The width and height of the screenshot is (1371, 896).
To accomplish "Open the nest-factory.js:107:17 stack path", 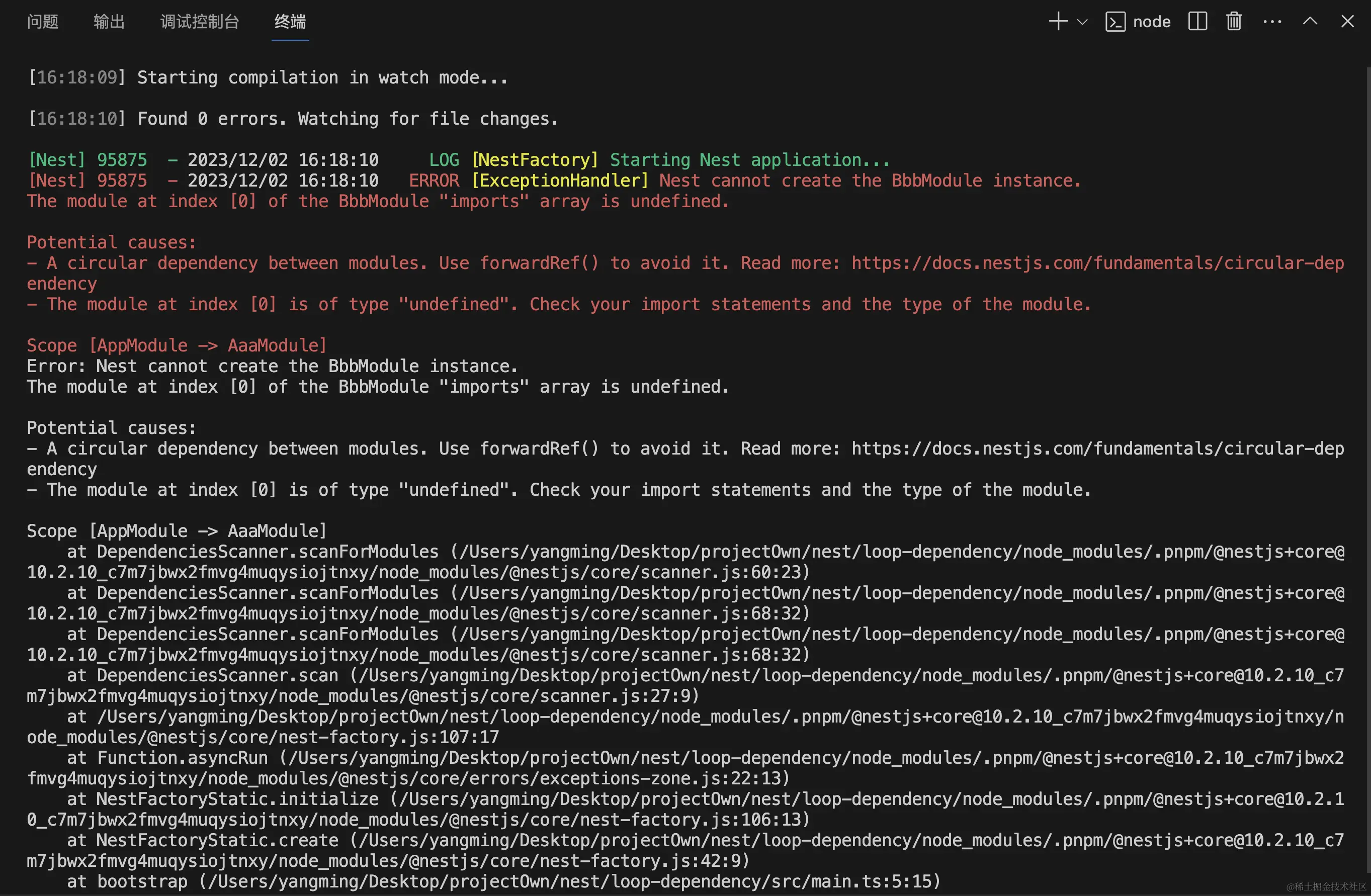I will click(x=685, y=727).
